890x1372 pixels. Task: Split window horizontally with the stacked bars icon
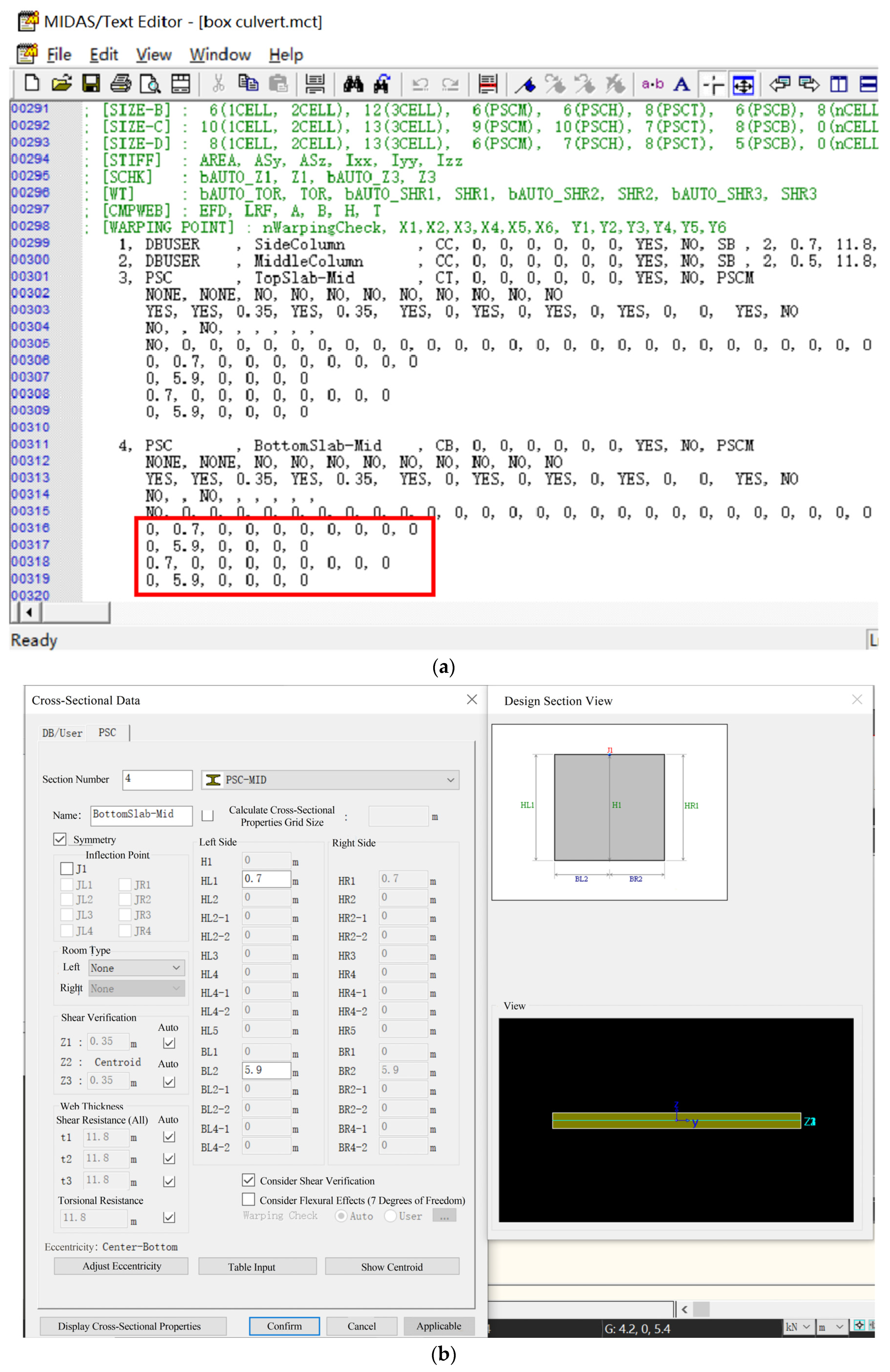[x=868, y=84]
